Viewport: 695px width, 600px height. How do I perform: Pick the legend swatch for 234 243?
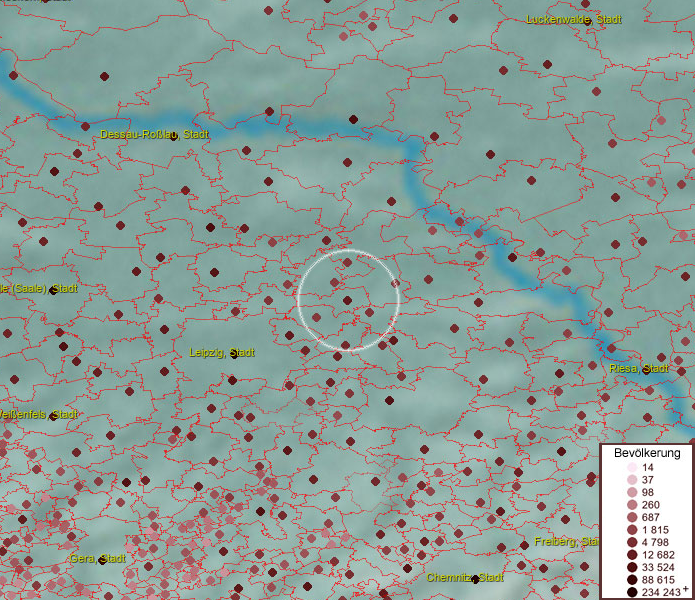pyautogui.click(x=632, y=592)
